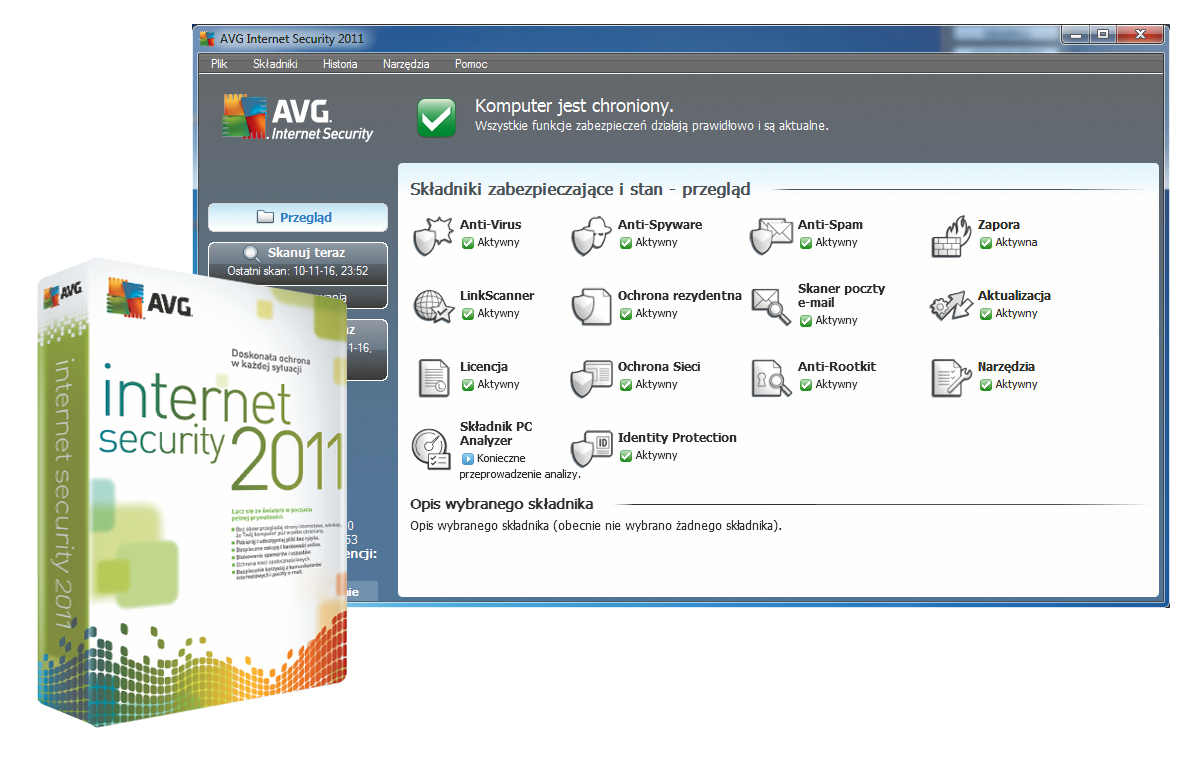
Task: Open the Zapora firewall icon
Action: click(950, 235)
